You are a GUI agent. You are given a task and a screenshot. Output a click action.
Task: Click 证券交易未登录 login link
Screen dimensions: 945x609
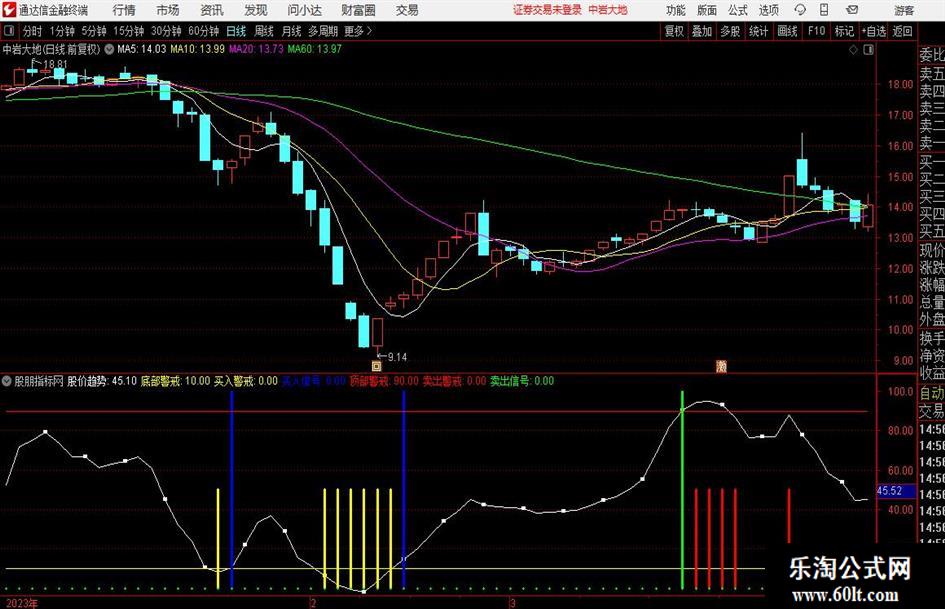547,10
